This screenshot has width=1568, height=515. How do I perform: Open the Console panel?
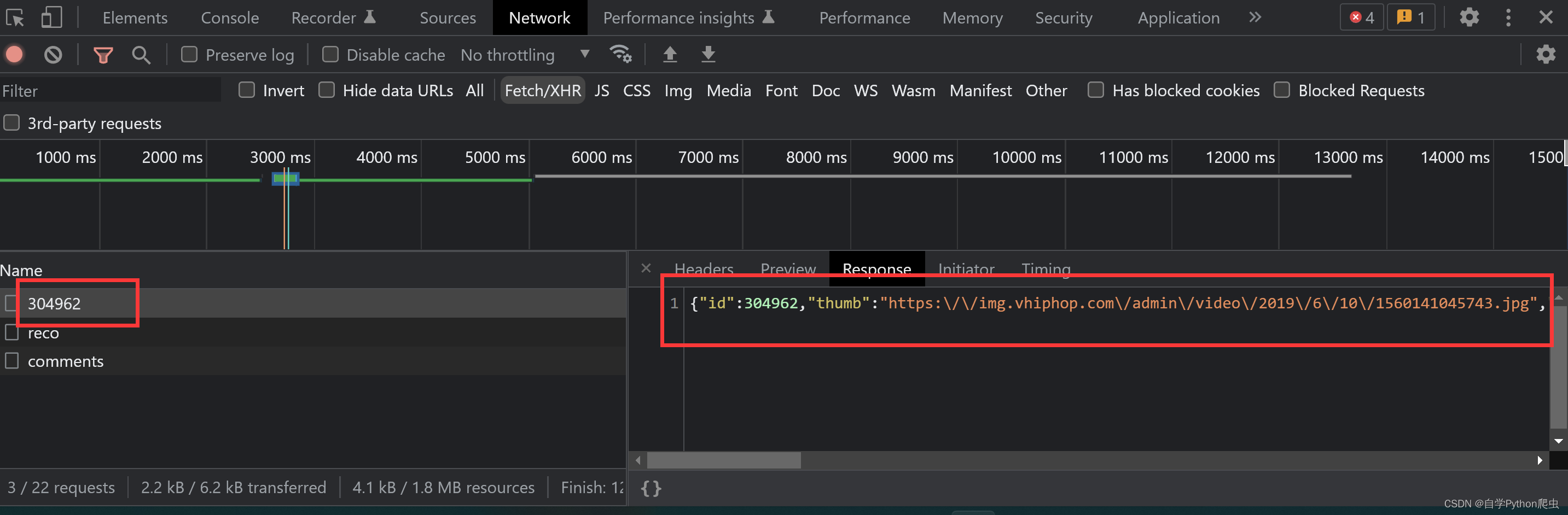(x=229, y=17)
